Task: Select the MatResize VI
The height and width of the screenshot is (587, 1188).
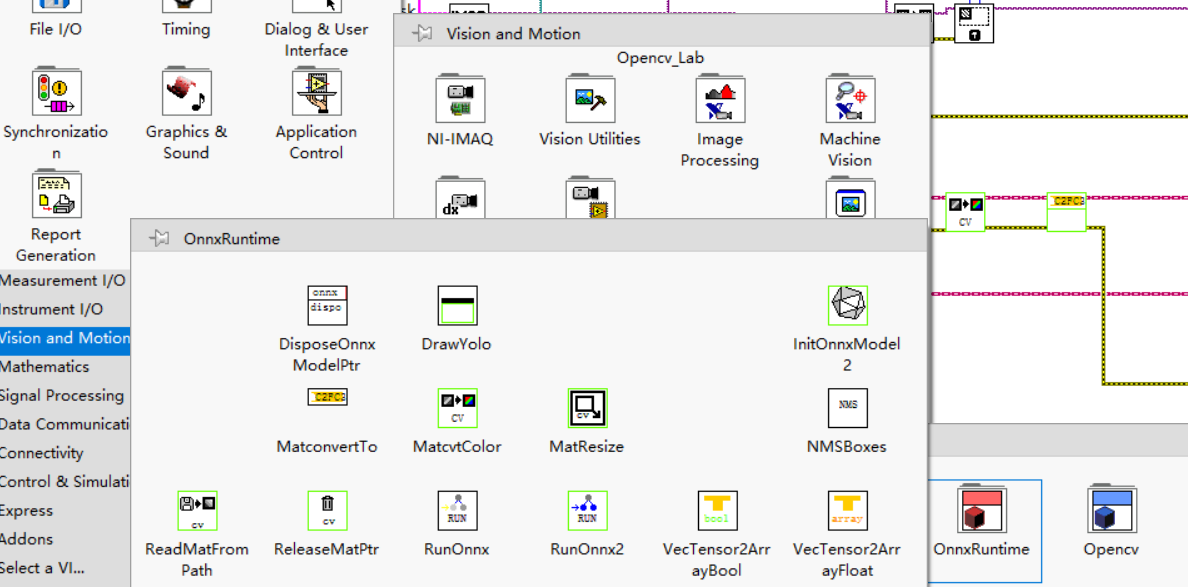Action: pyautogui.click(x=587, y=408)
